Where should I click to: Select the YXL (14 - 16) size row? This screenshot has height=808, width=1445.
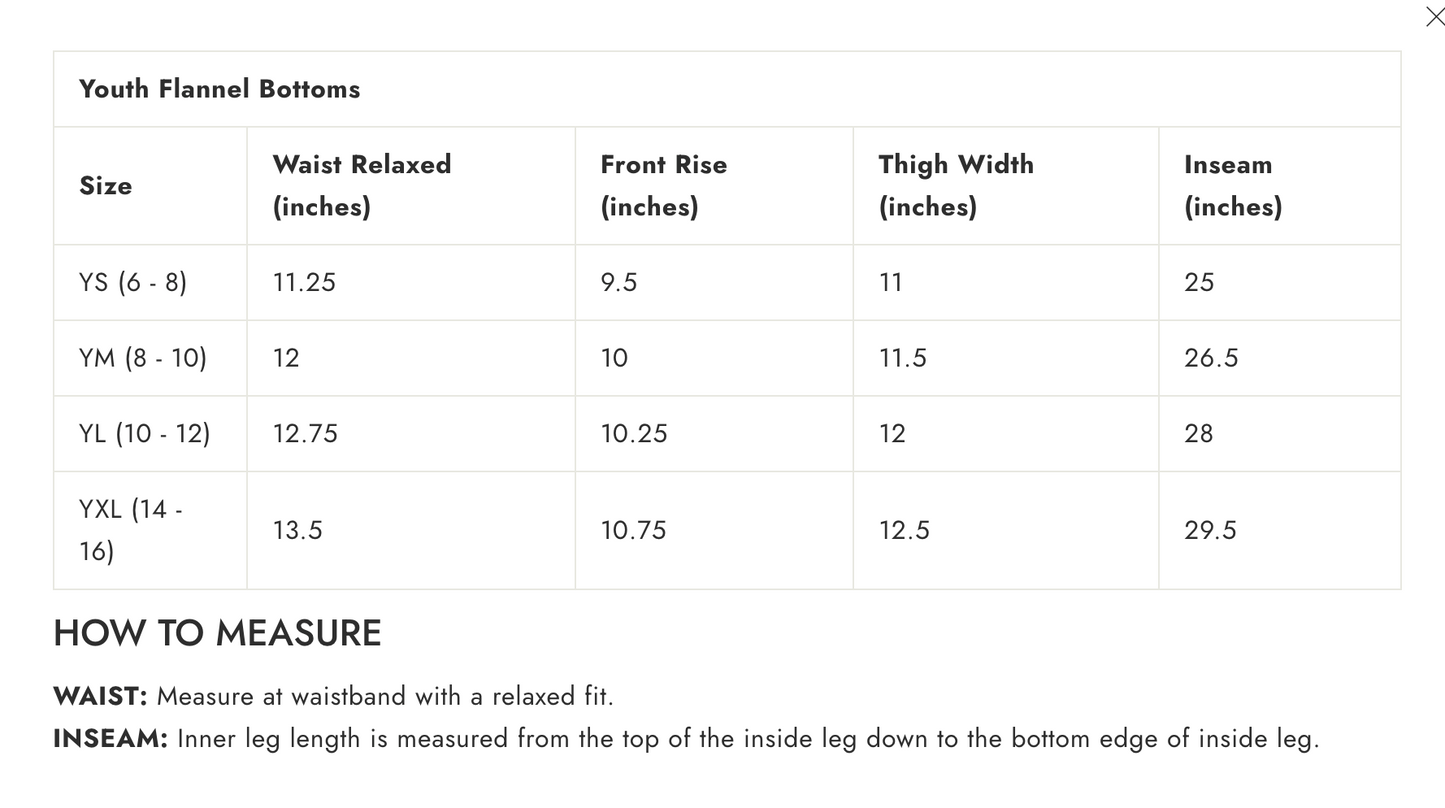pyautogui.click(x=727, y=530)
